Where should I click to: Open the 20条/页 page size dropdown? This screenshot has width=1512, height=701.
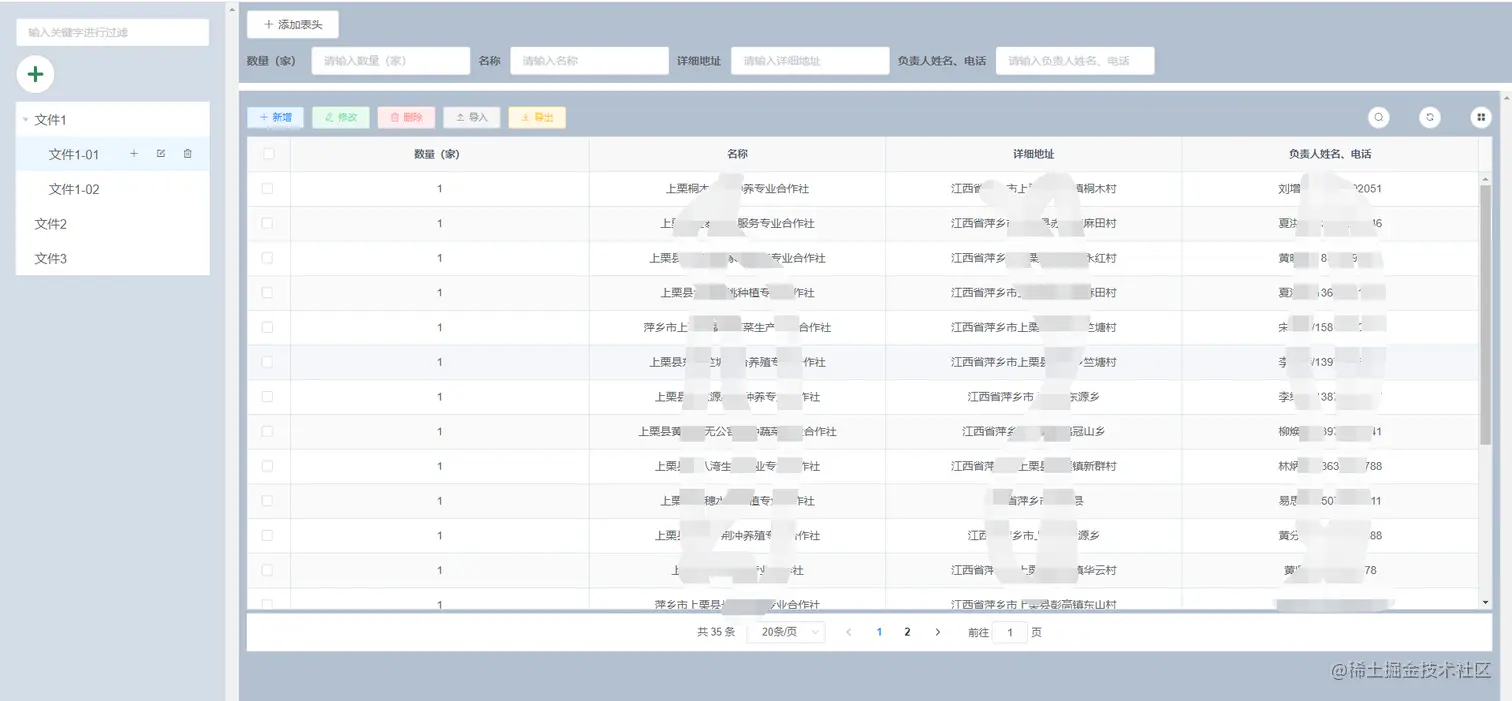[x=787, y=632]
